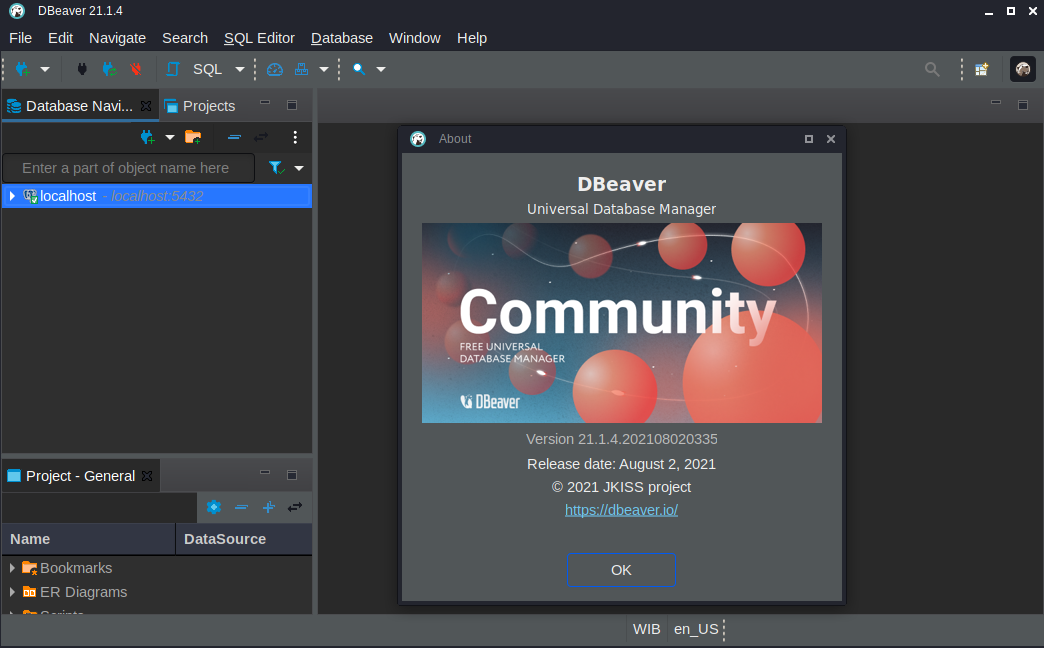This screenshot has width=1044, height=648.
Task: Create a new project folder in the navigator
Action: (193, 137)
